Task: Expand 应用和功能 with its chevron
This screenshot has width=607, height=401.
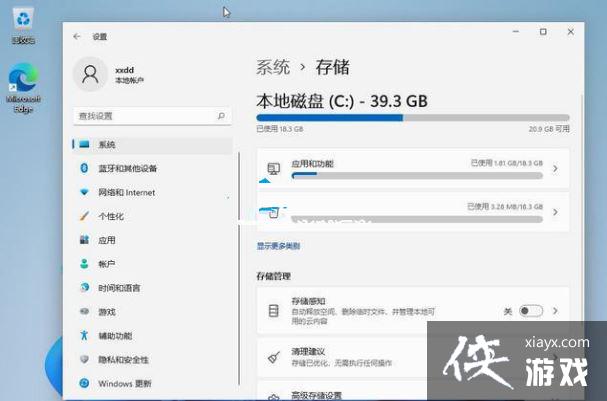Action: click(555, 169)
